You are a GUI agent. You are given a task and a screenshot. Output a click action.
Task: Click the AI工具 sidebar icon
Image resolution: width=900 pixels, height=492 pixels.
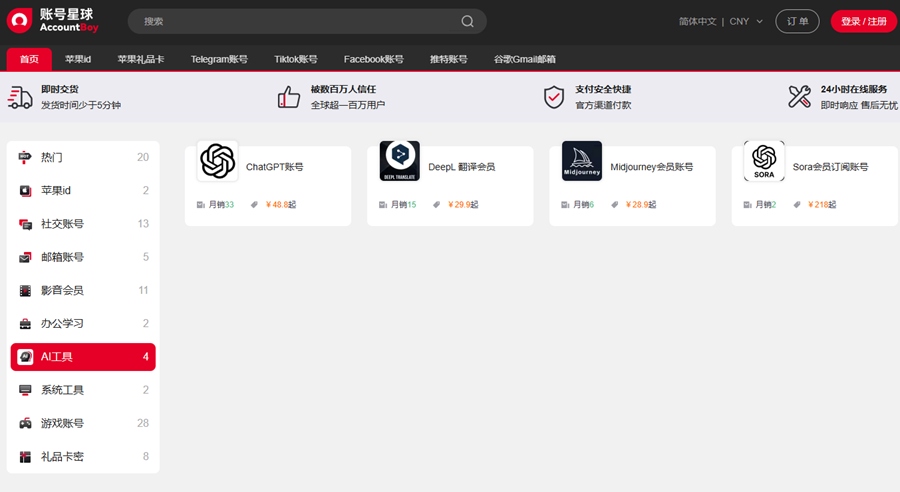tap(25, 357)
